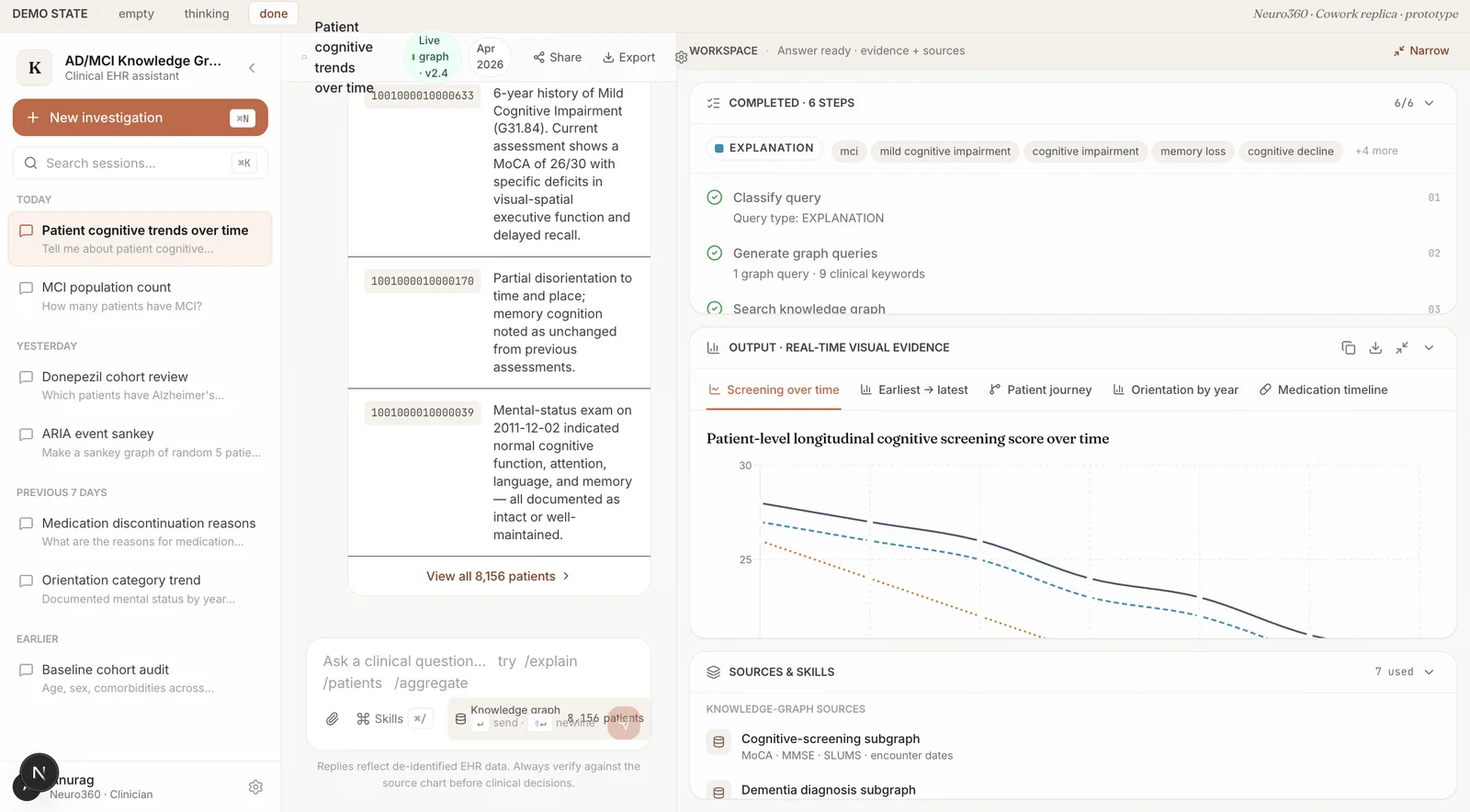Select the done demo state

pos(274,14)
